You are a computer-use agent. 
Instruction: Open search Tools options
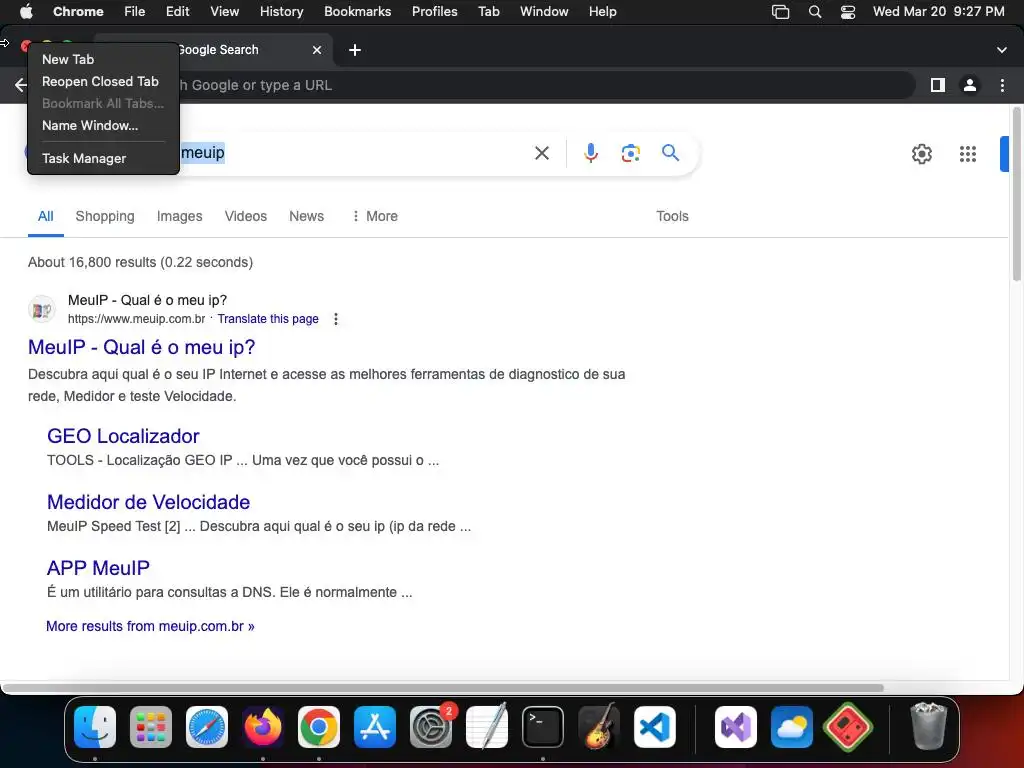point(672,216)
